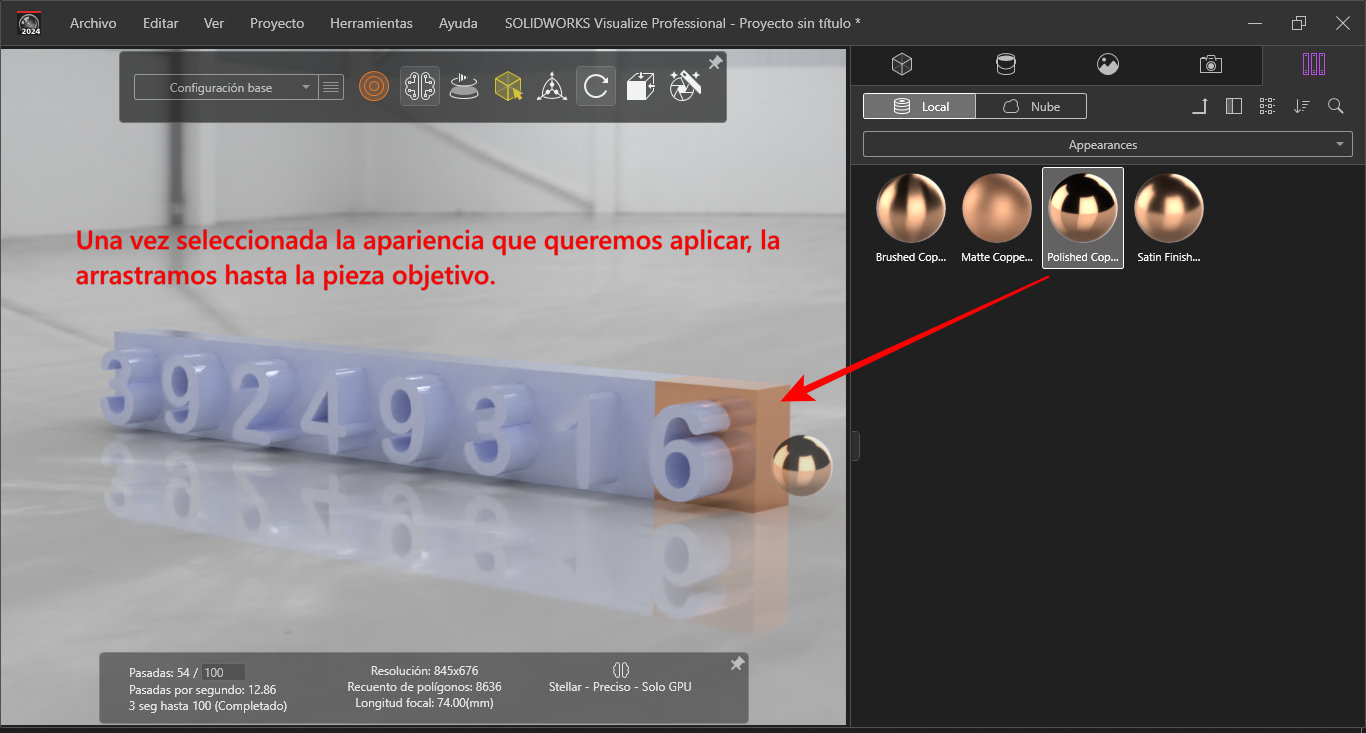
Task: Expand the Appearances category dropdown
Action: 1107,145
